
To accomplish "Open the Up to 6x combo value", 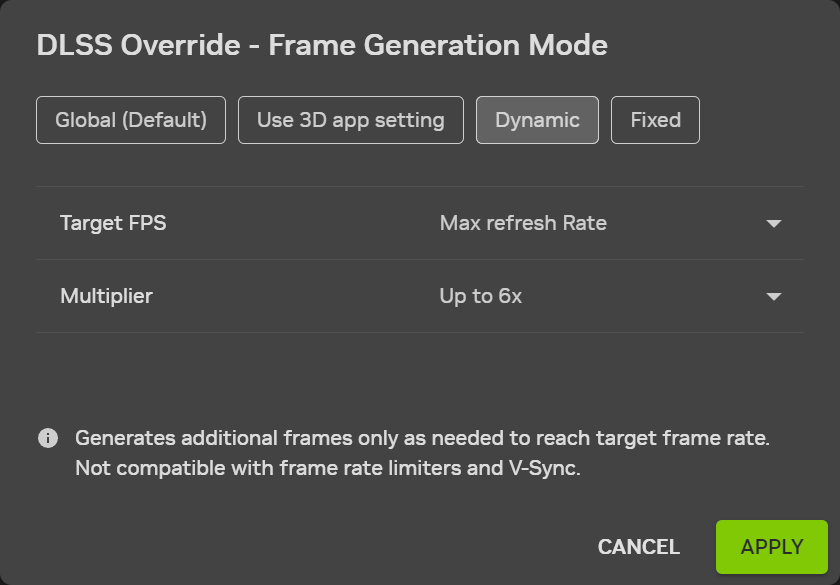I will coord(611,296).
